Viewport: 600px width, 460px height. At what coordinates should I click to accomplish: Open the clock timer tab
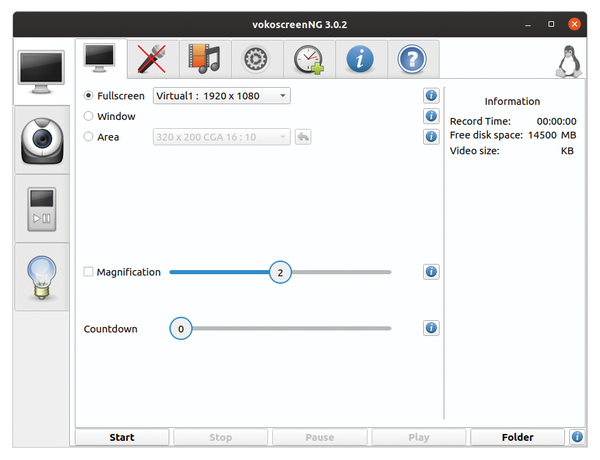[x=309, y=59]
